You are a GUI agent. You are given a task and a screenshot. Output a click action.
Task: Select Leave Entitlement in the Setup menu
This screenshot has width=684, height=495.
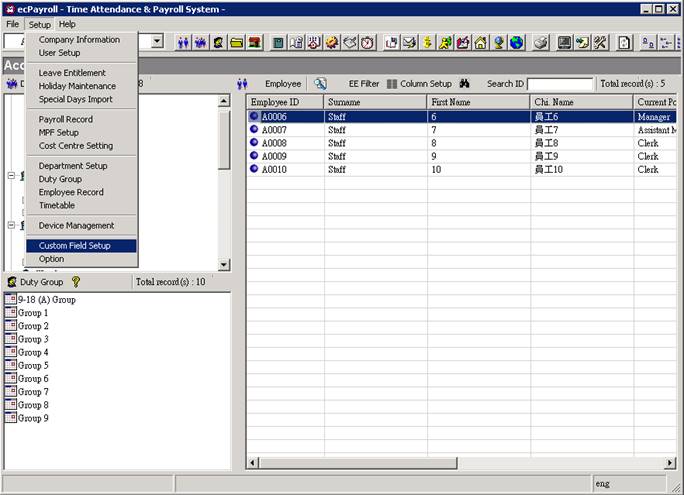[81, 73]
